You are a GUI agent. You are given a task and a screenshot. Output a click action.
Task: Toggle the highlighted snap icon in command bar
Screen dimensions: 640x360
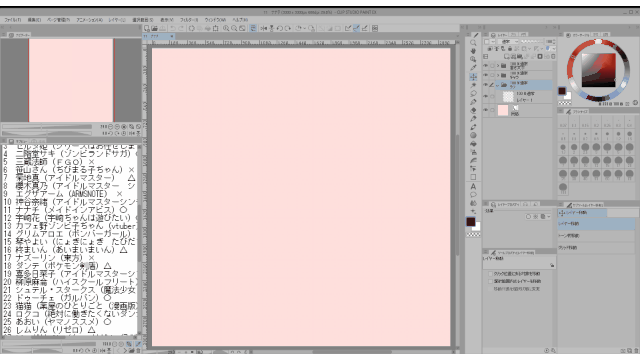click(356, 28)
